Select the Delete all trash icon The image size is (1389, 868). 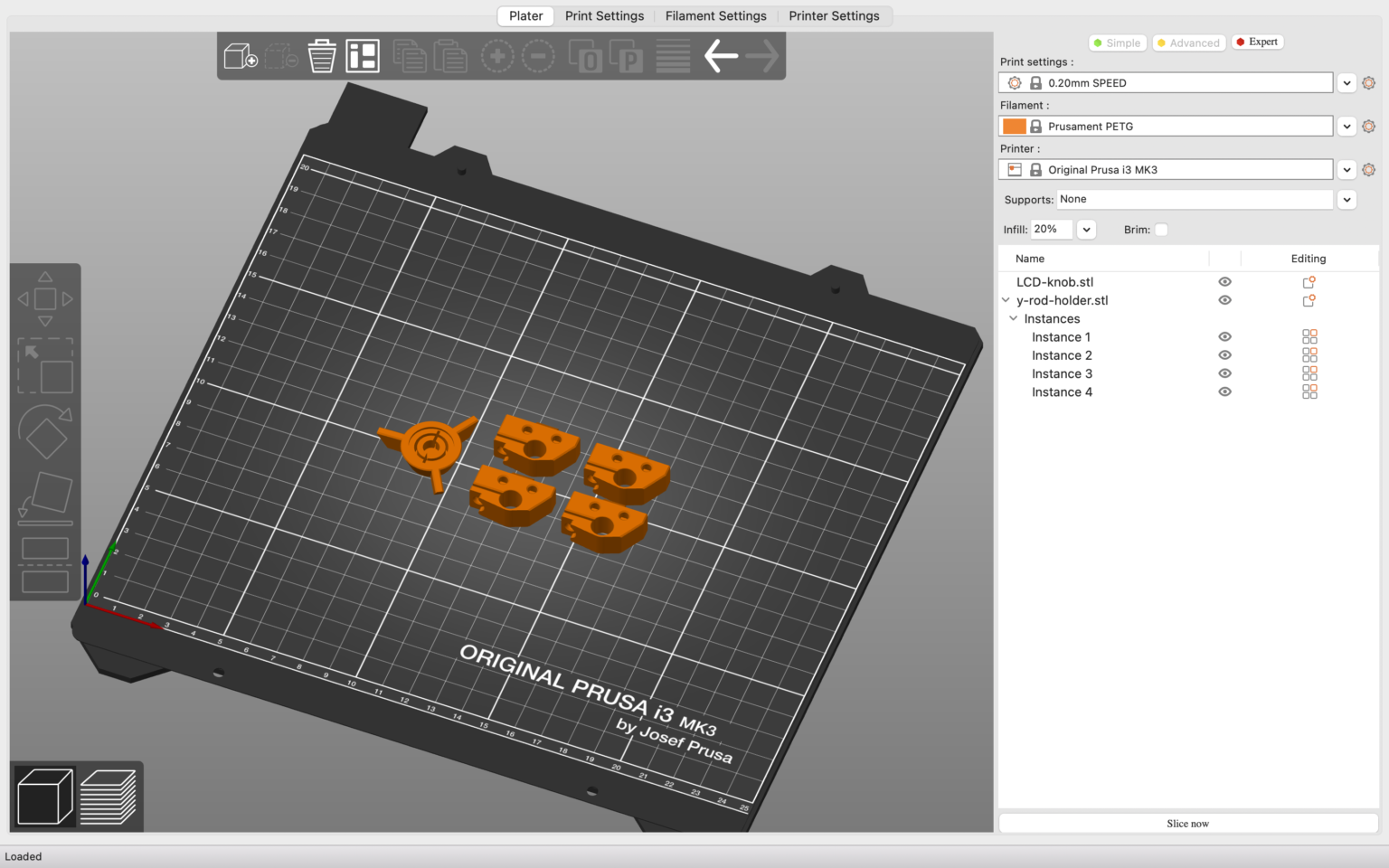pyautogui.click(x=322, y=55)
